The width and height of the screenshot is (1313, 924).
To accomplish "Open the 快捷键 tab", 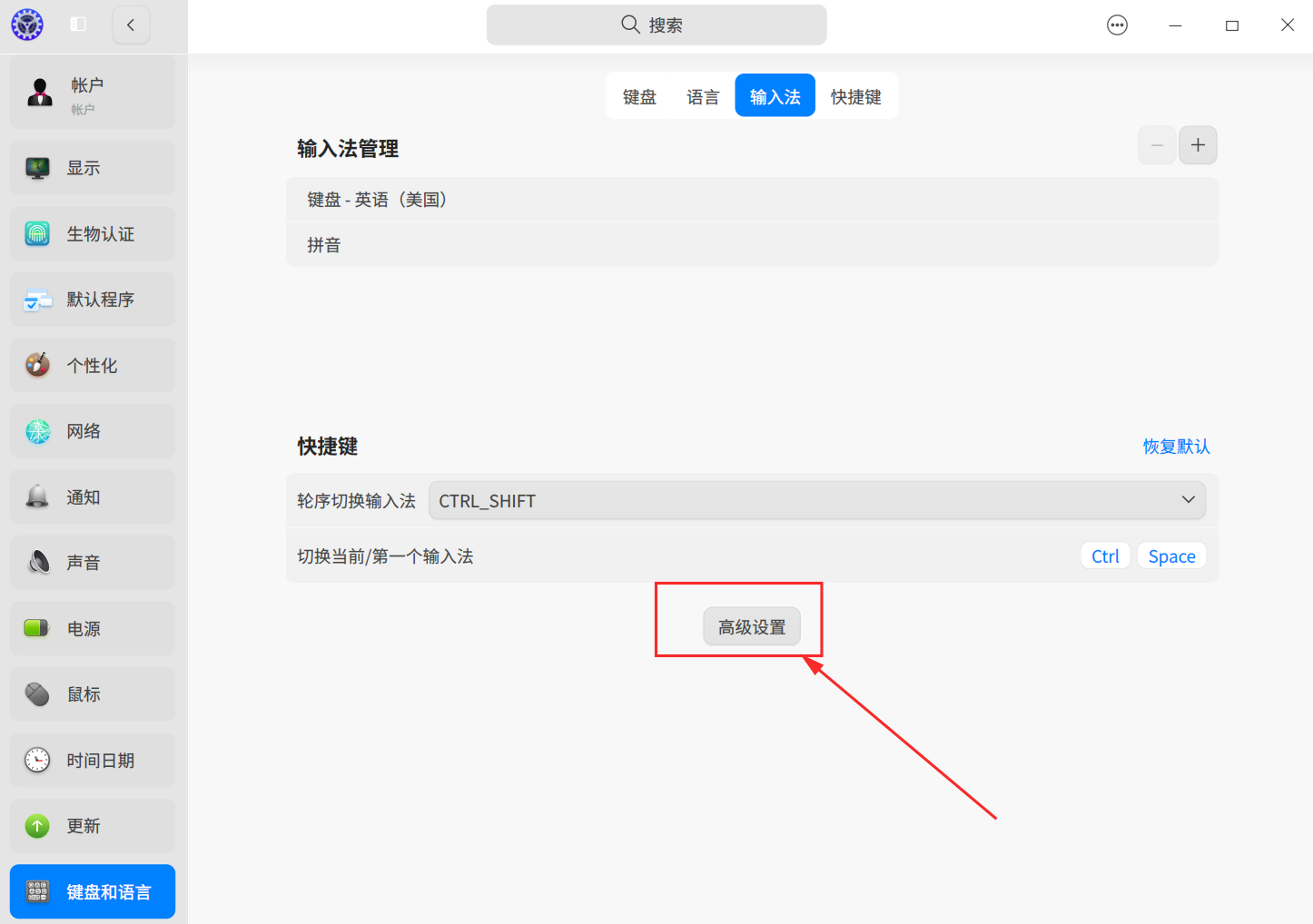I will (856, 96).
